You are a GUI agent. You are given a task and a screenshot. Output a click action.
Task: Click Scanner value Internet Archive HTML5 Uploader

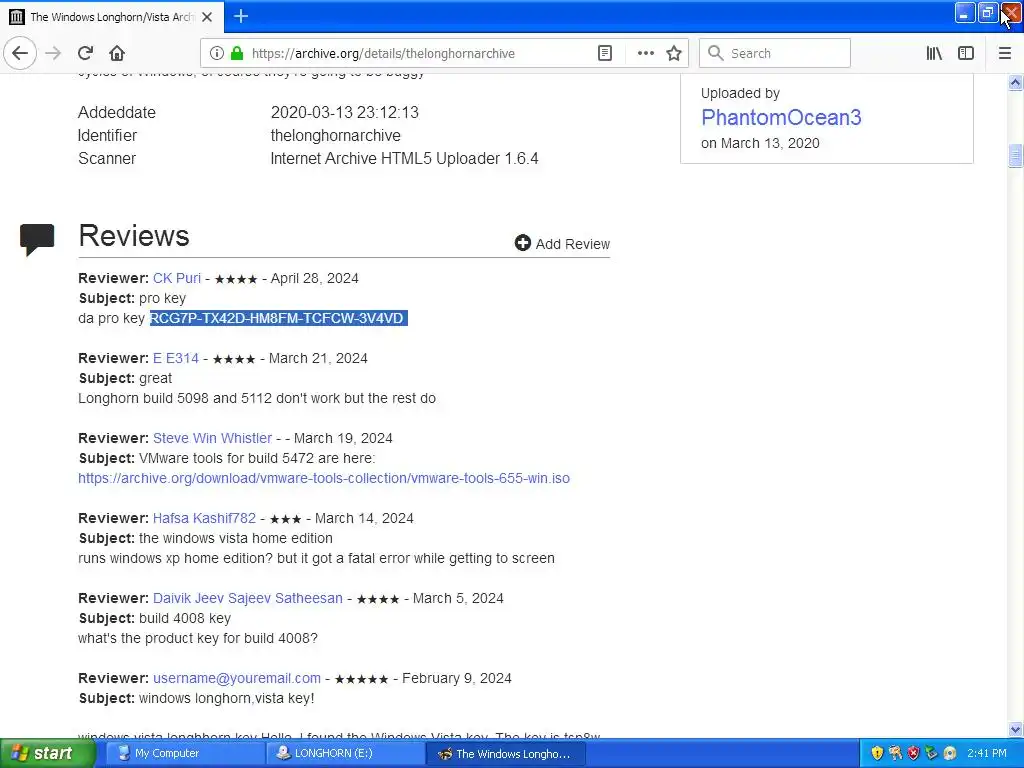pos(404,159)
